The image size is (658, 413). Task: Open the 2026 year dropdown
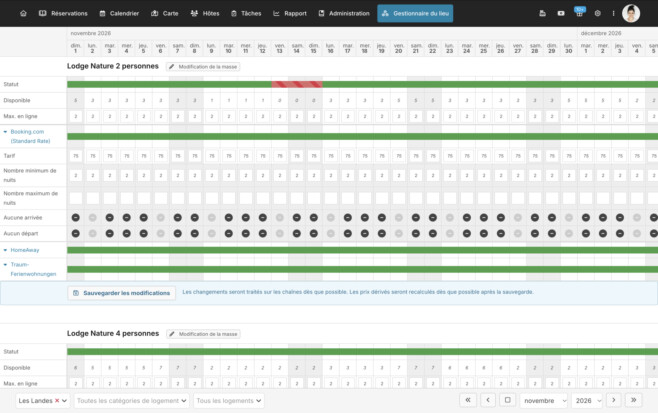(588, 401)
